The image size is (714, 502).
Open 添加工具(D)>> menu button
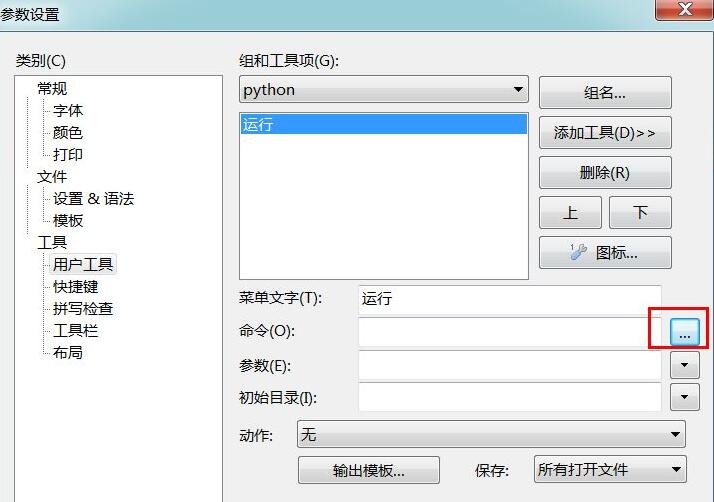coord(605,133)
